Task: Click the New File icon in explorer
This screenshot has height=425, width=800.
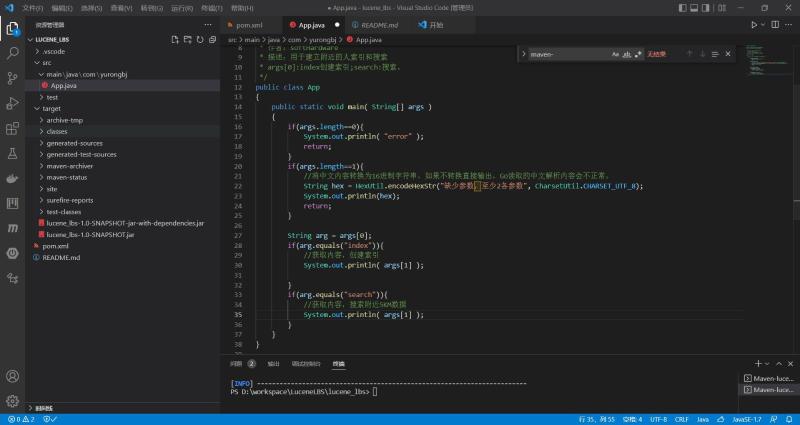Action: click(x=175, y=39)
